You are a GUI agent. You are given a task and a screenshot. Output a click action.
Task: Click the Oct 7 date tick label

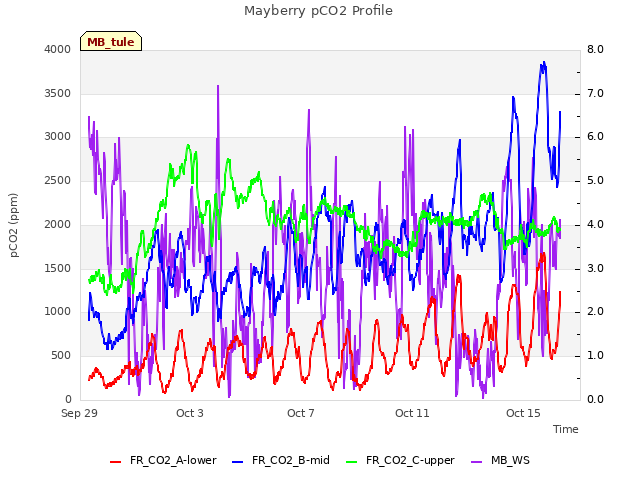pos(301,413)
